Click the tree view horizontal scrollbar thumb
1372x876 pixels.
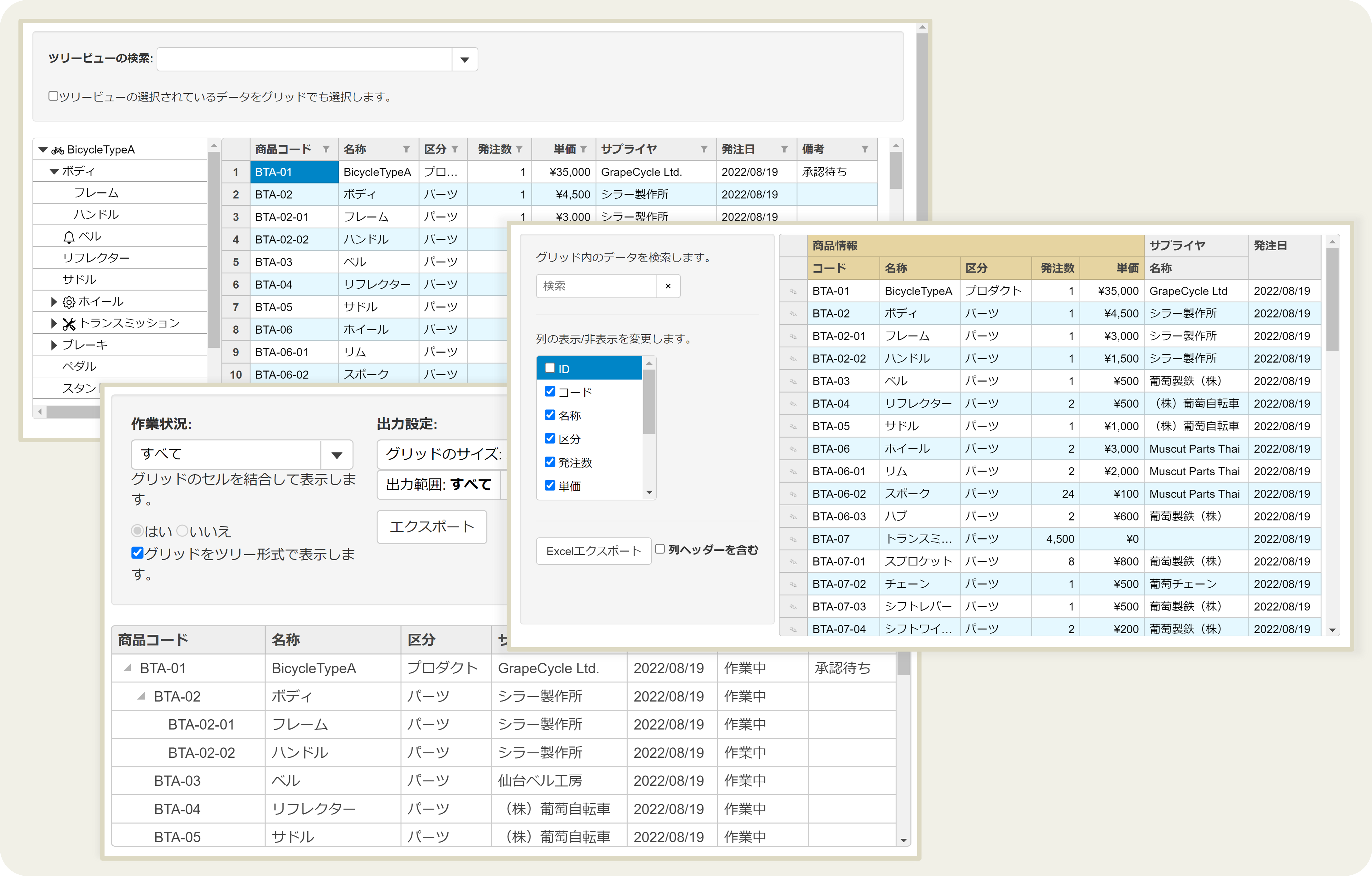[x=74, y=412]
